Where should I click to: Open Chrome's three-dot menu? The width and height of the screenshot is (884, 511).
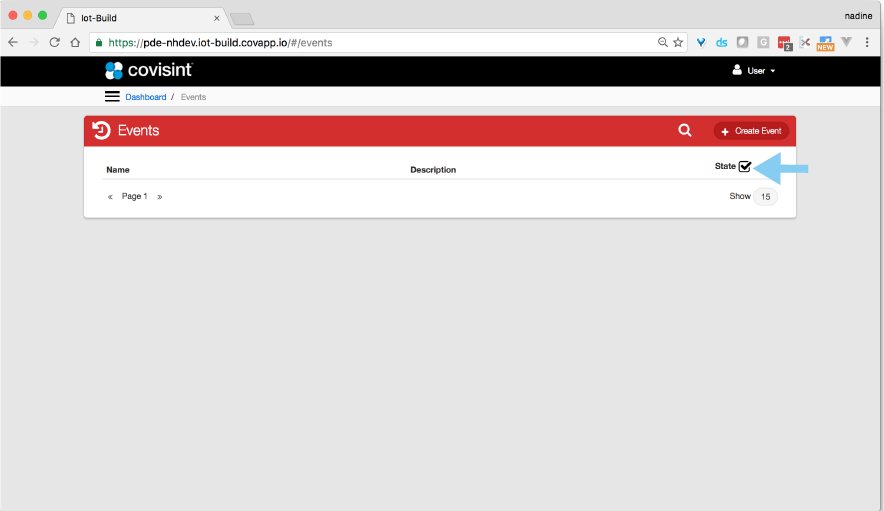click(x=866, y=43)
